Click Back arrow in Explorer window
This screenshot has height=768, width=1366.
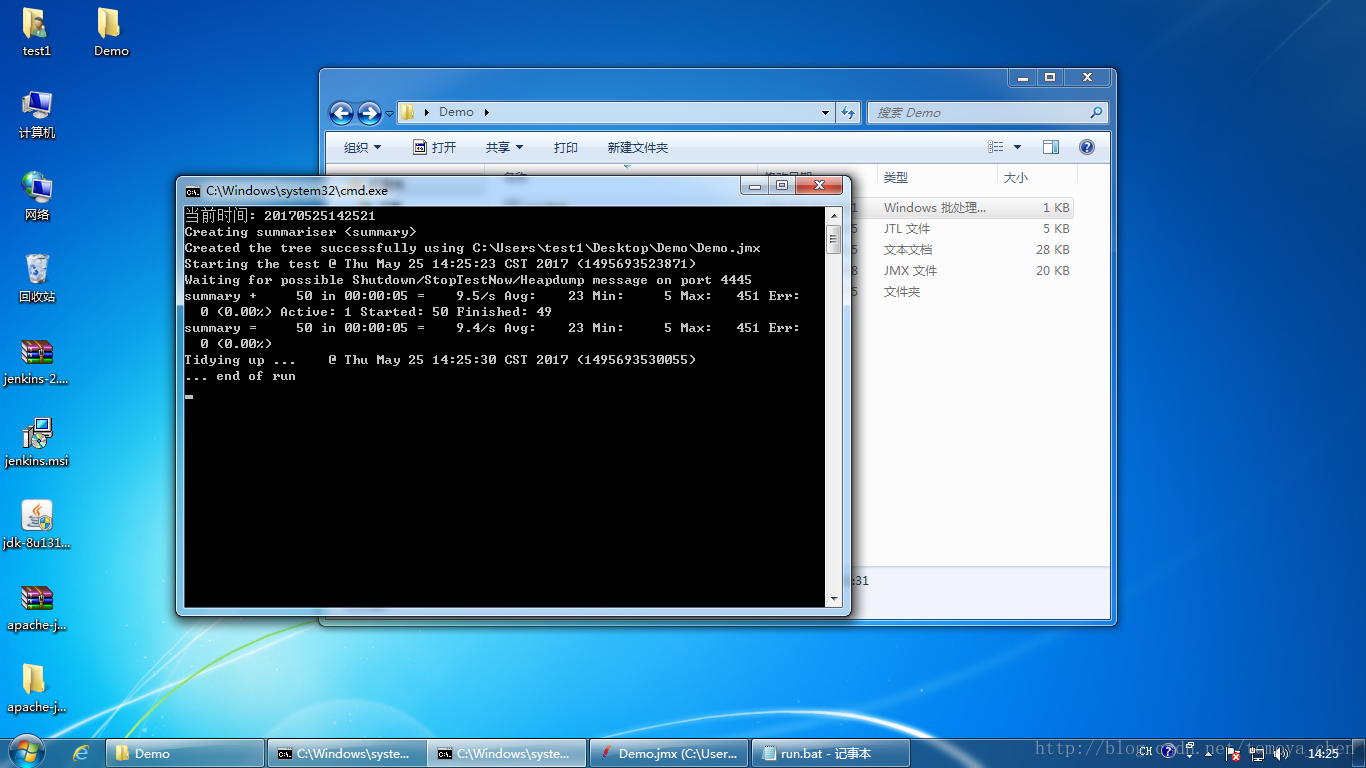click(x=341, y=113)
